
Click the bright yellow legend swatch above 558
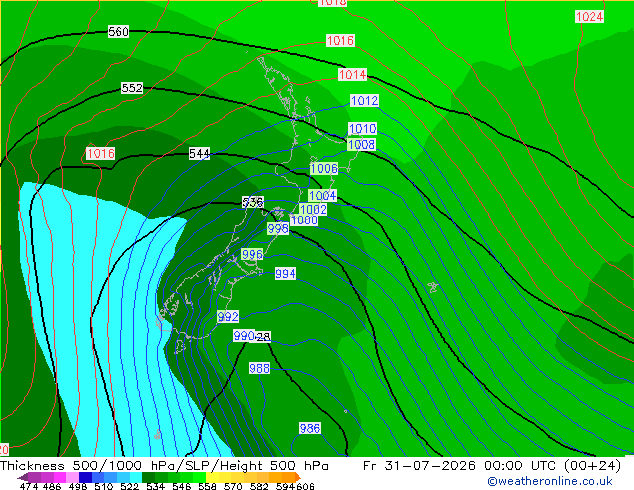(212, 477)
